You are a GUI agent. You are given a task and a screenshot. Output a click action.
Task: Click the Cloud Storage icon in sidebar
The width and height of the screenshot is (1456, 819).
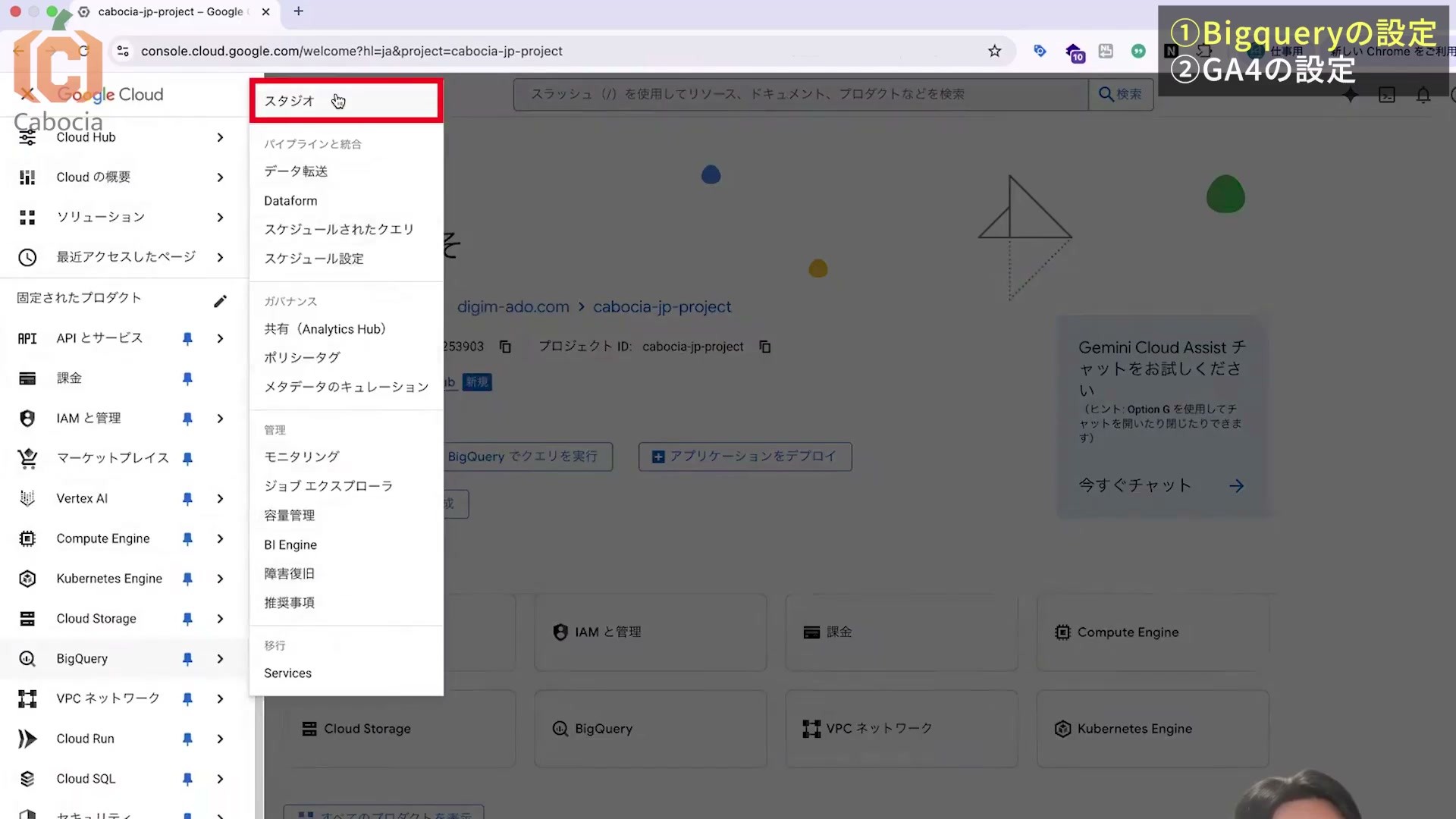27,619
